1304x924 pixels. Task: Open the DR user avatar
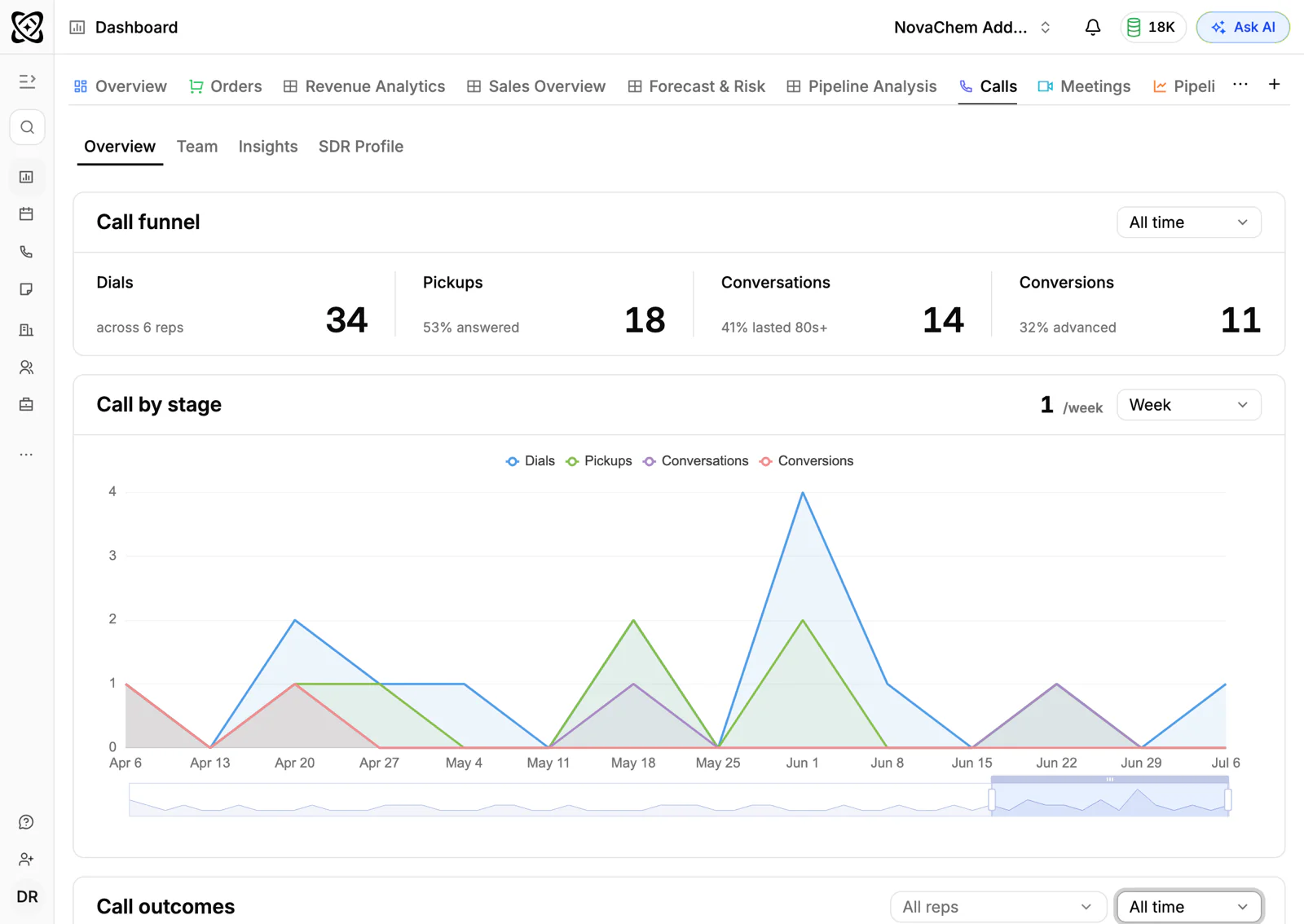27,897
